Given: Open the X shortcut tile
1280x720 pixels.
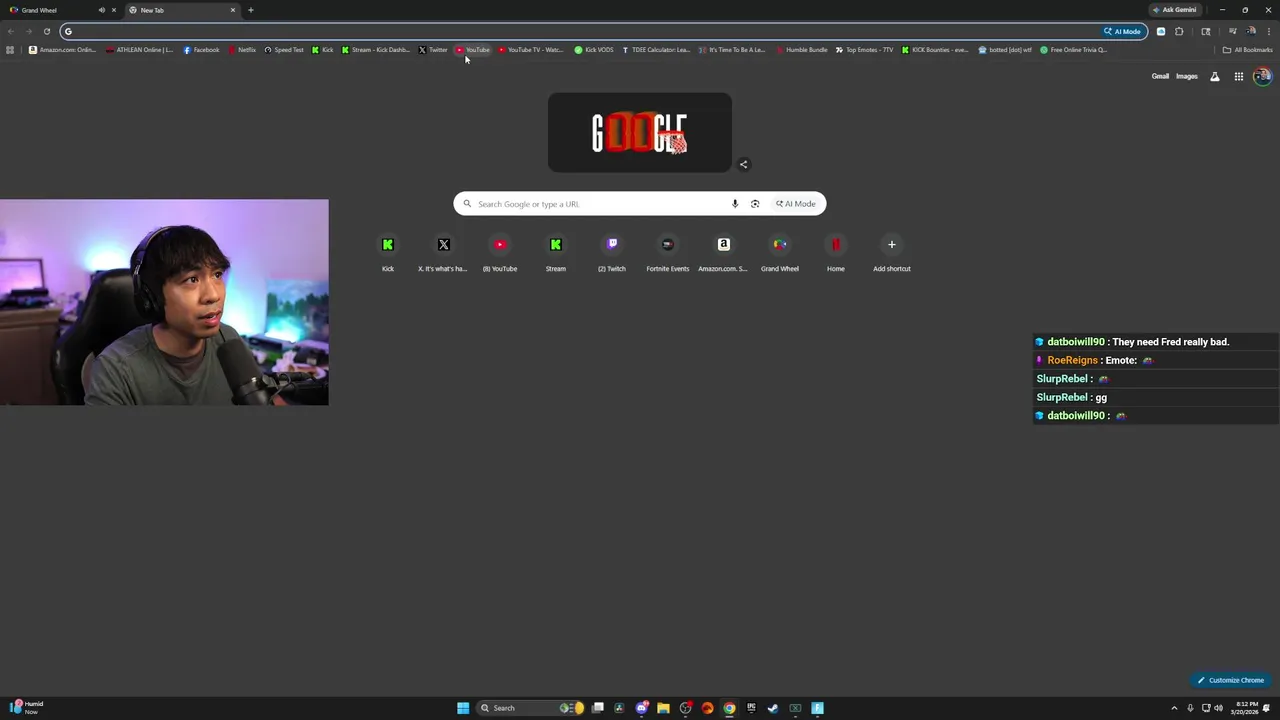Looking at the screenshot, I should point(444,252).
